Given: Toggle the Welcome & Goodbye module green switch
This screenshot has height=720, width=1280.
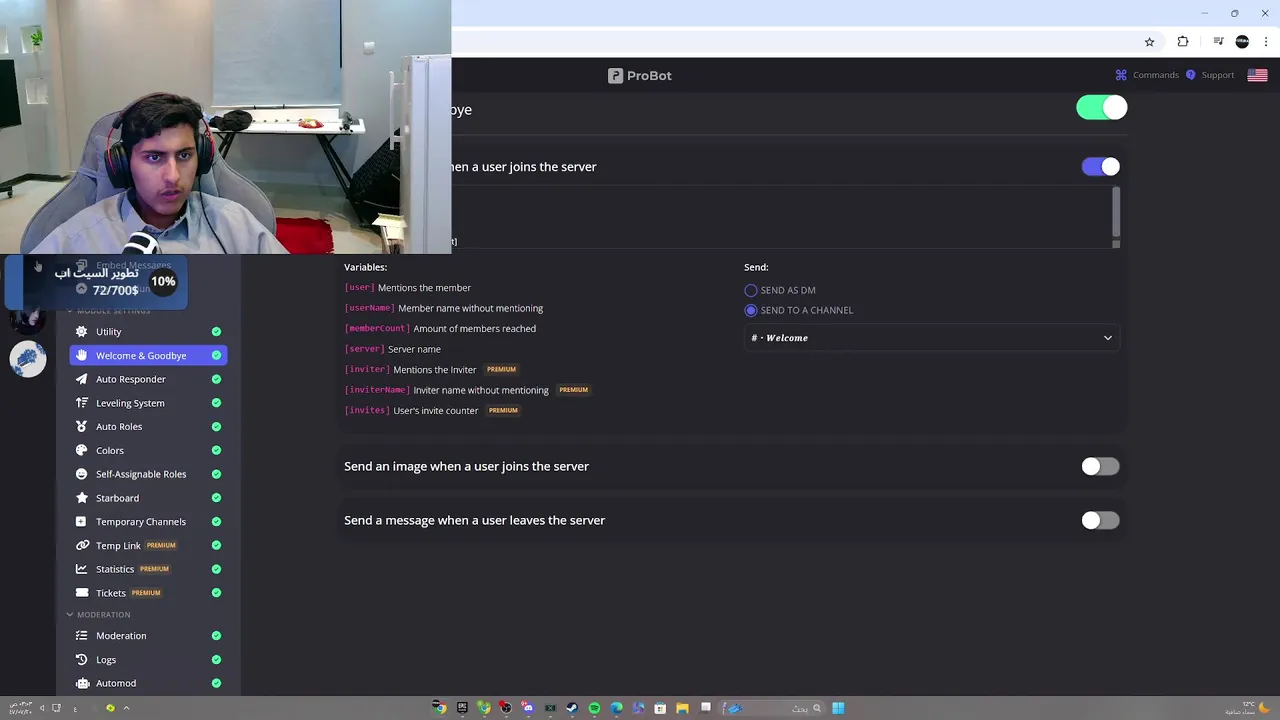Looking at the screenshot, I should 1102,108.
